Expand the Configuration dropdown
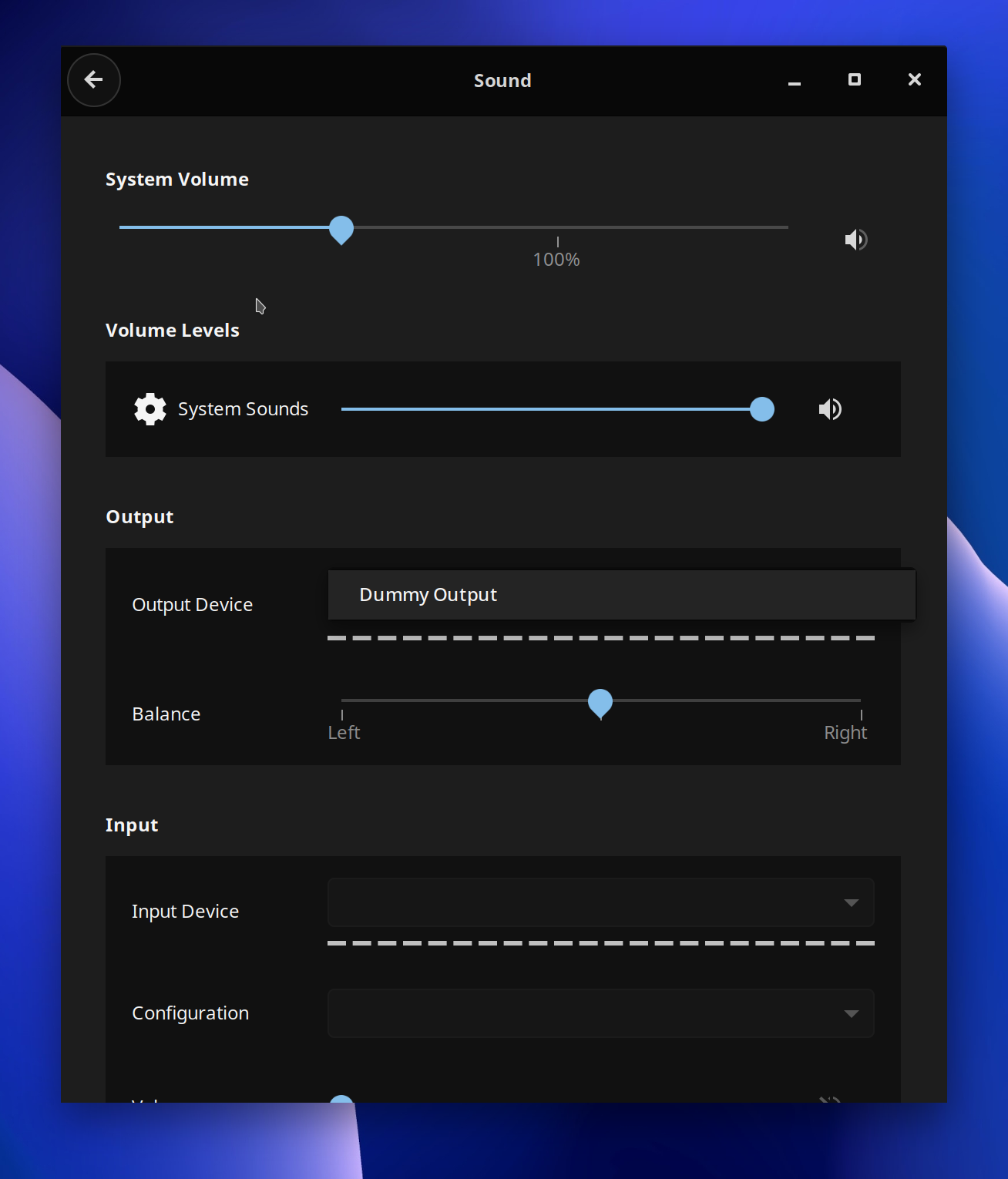Screen dimensions: 1008x1179 [600, 1013]
